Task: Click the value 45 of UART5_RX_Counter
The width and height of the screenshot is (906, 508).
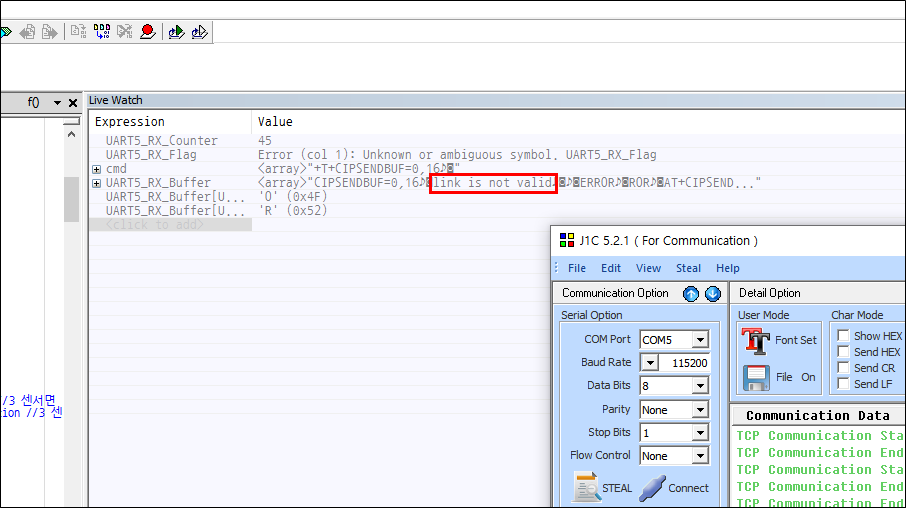Action: click(265, 141)
